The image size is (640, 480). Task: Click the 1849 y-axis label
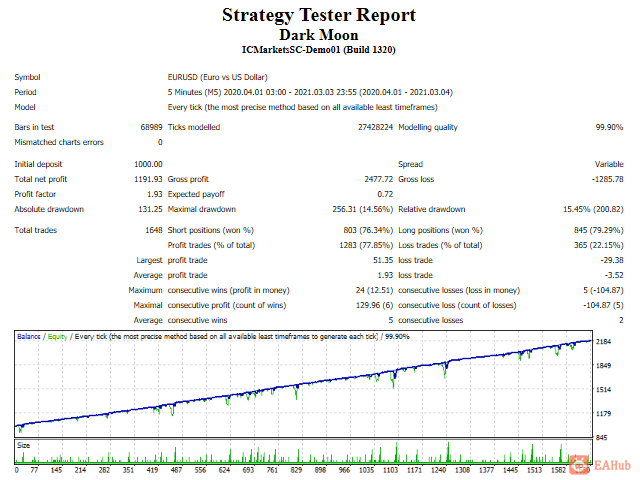[603, 366]
